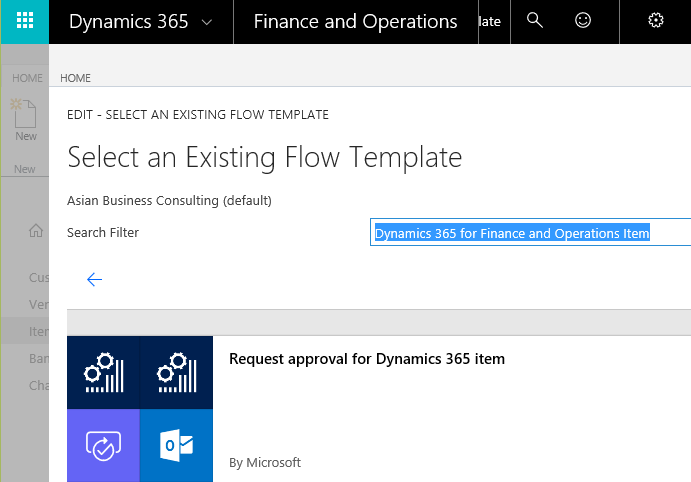691x482 pixels.
Task: Open the settings gear icon
Action: coord(656,20)
